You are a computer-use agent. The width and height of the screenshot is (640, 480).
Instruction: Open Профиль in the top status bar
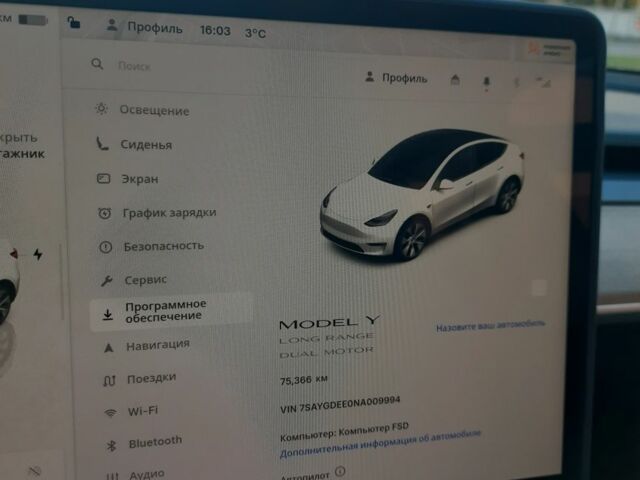tap(155, 27)
